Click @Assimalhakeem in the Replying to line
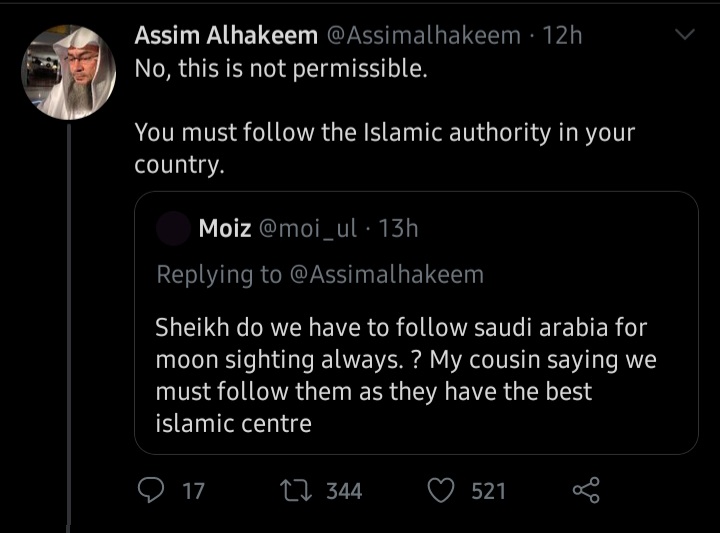720x533 pixels. pos(386,275)
